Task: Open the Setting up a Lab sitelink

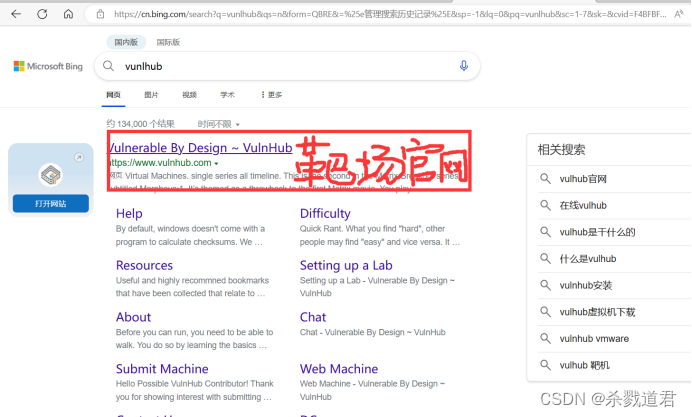Action: point(346,265)
